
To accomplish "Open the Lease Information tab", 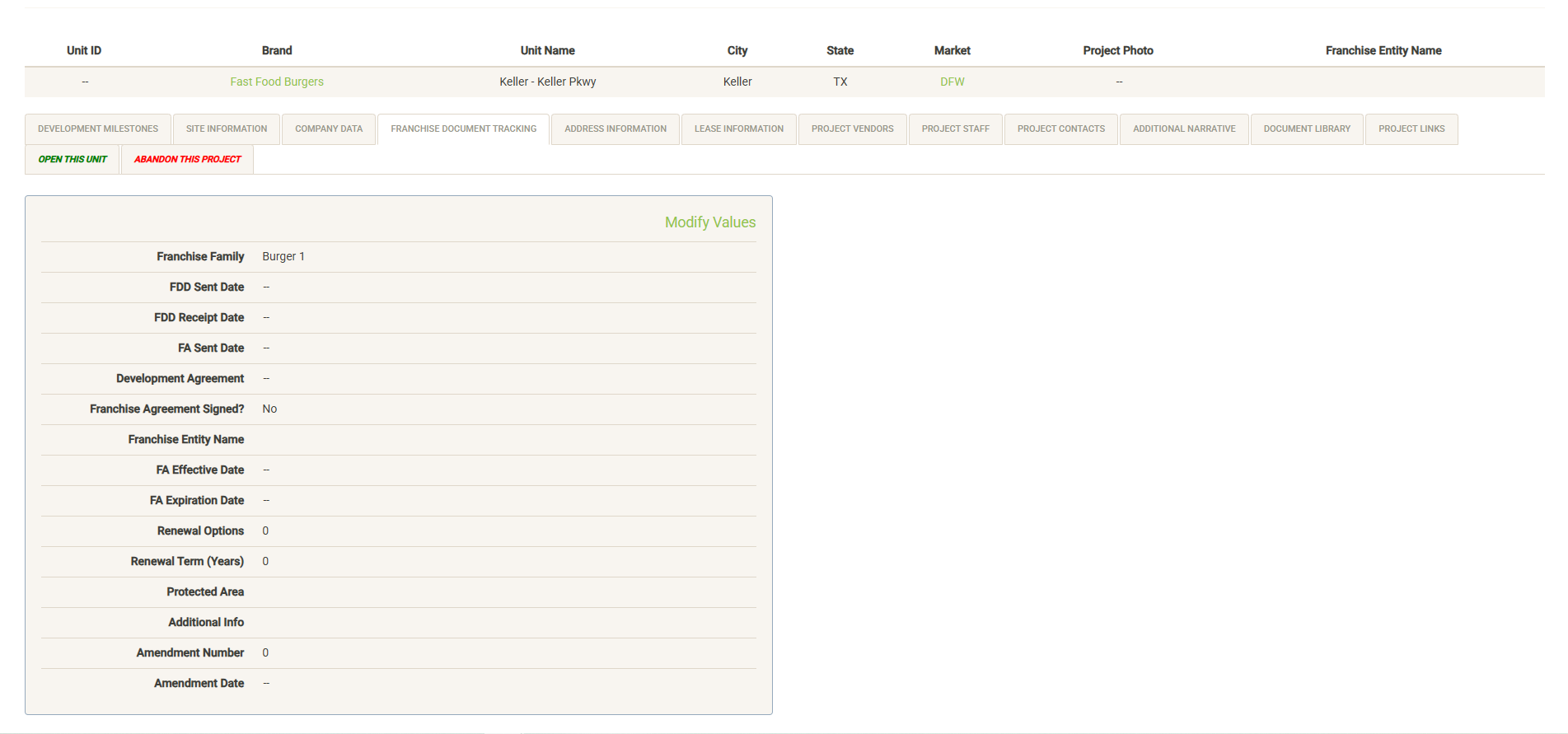I will [x=738, y=129].
